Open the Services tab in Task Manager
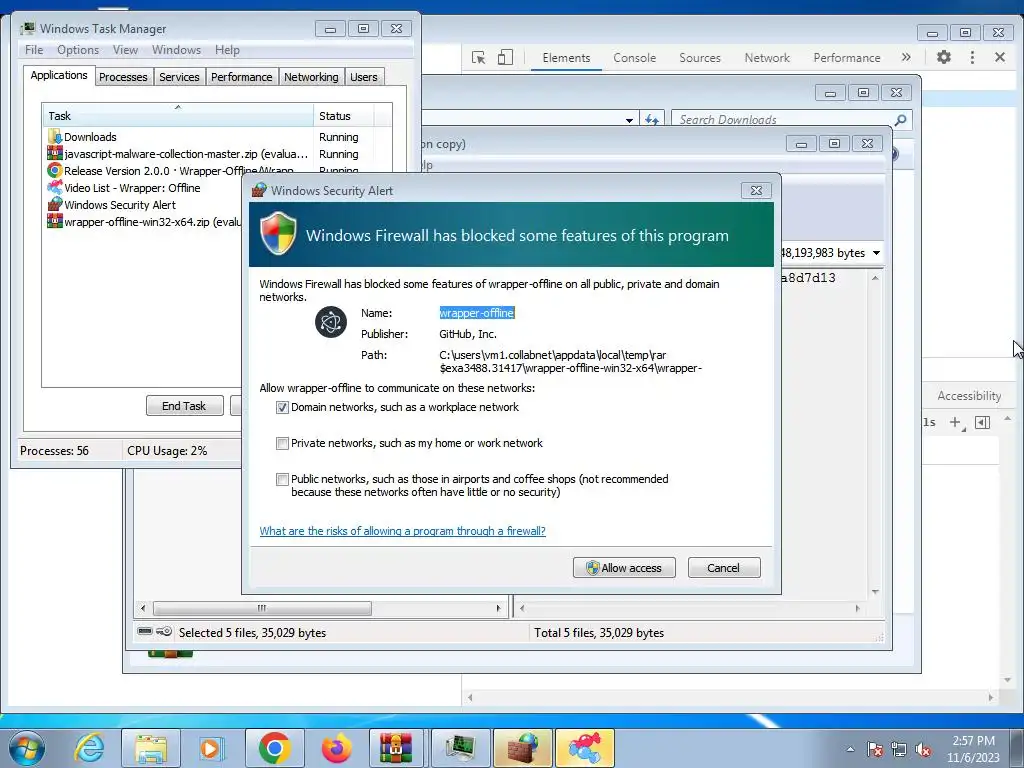The width and height of the screenshot is (1024, 768). (x=179, y=77)
